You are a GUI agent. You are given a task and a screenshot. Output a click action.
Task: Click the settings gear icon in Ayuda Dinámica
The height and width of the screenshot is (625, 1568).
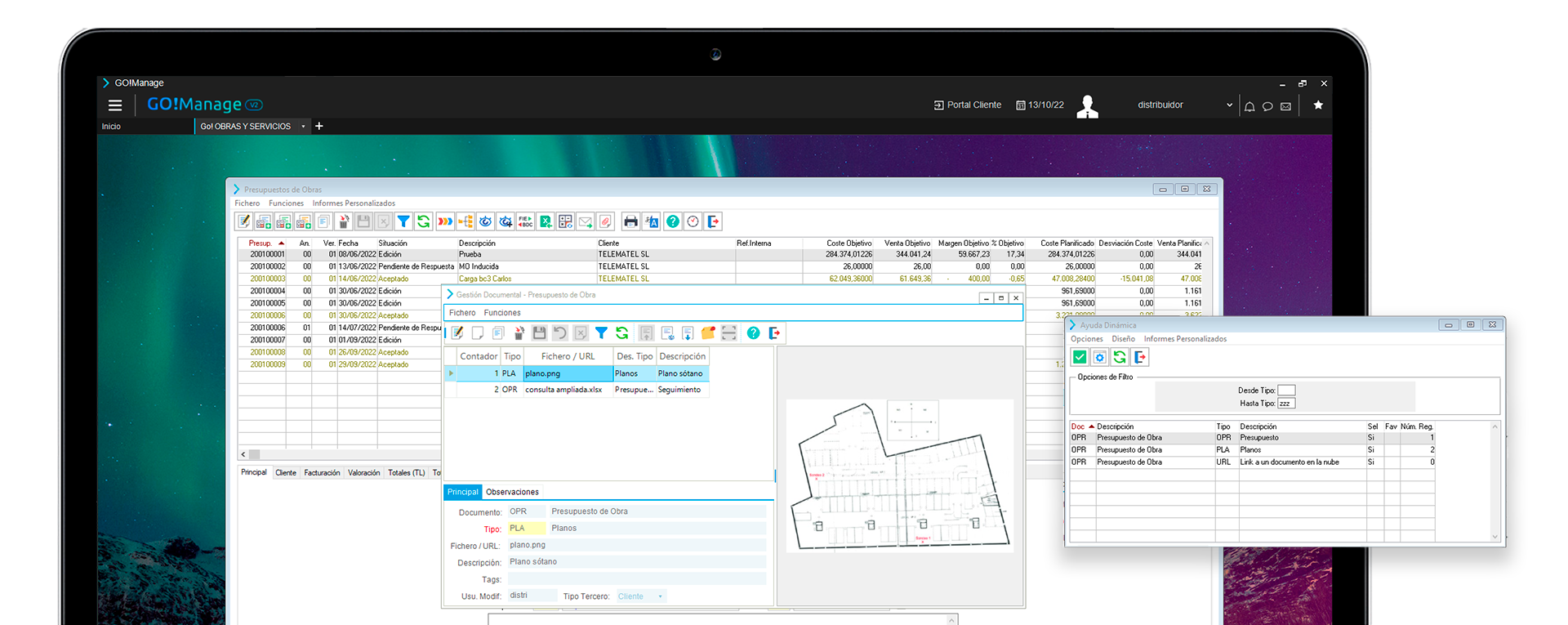1099,357
